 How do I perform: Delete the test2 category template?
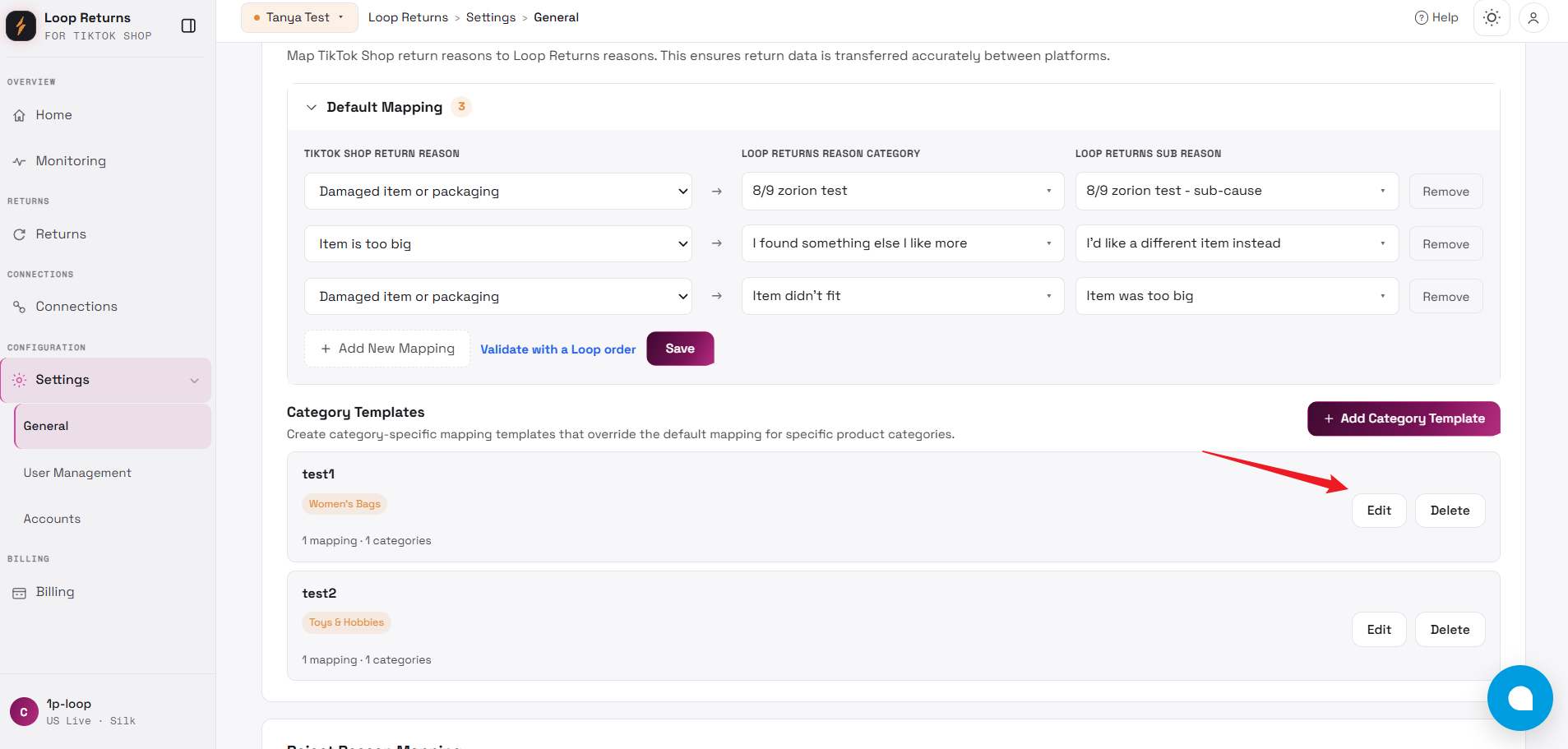[1450, 630]
